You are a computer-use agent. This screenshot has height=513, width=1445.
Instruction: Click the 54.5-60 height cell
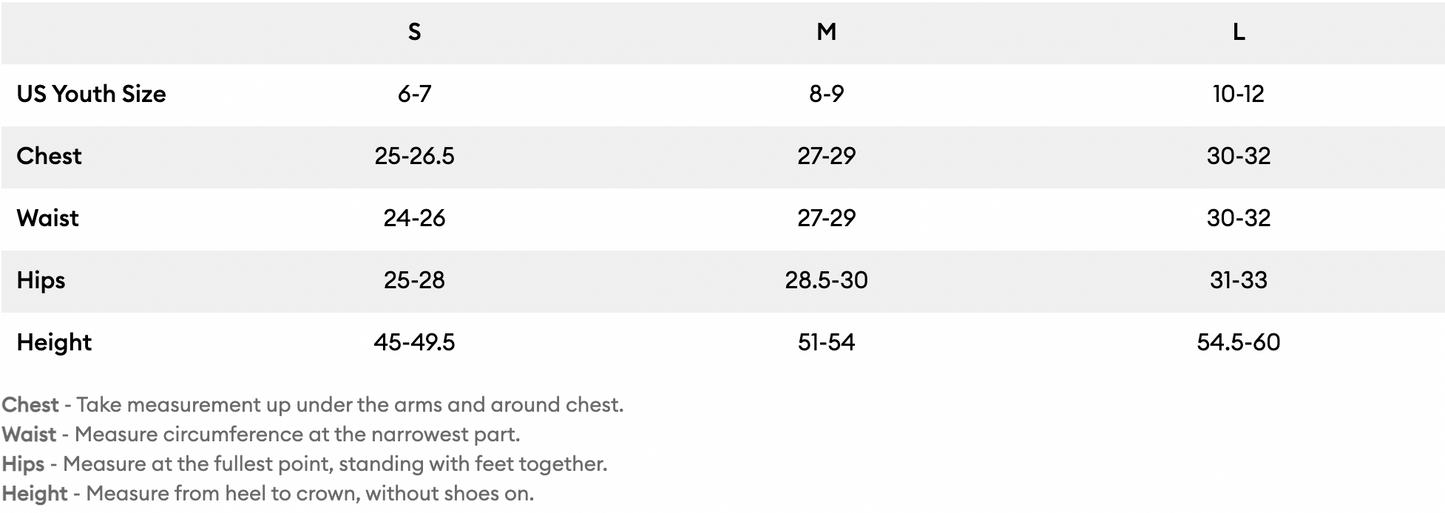[x=1238, y=342]
